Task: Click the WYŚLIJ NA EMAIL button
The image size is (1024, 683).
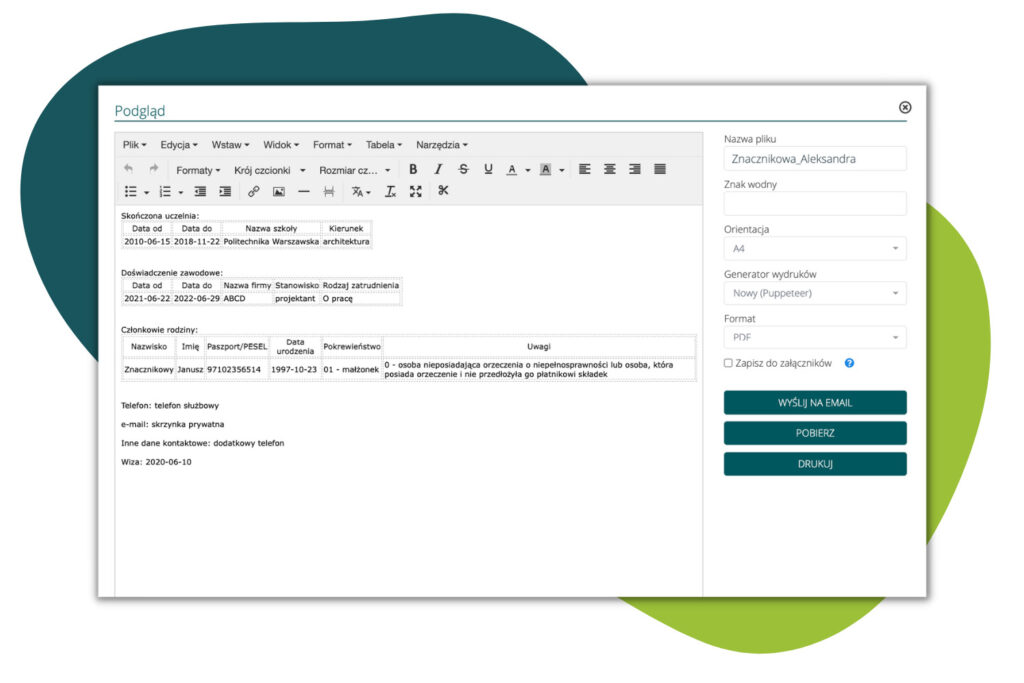Action: tap(815, 402)
